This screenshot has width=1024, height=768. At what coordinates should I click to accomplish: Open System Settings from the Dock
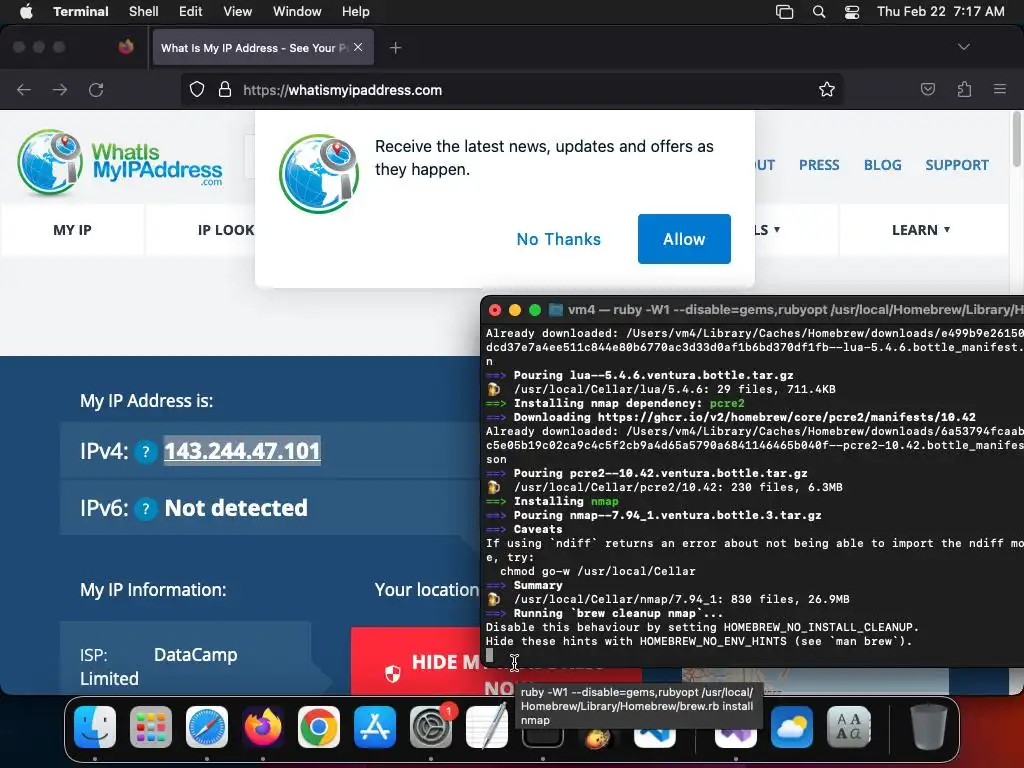431,726
